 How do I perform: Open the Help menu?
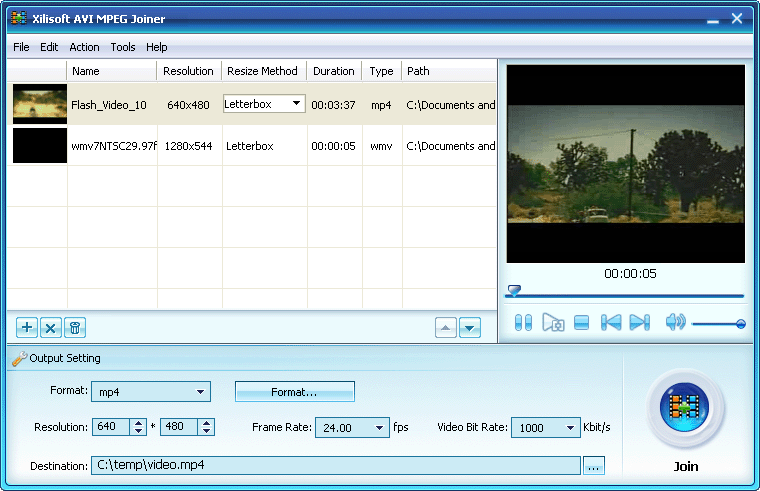click(157, 47)
